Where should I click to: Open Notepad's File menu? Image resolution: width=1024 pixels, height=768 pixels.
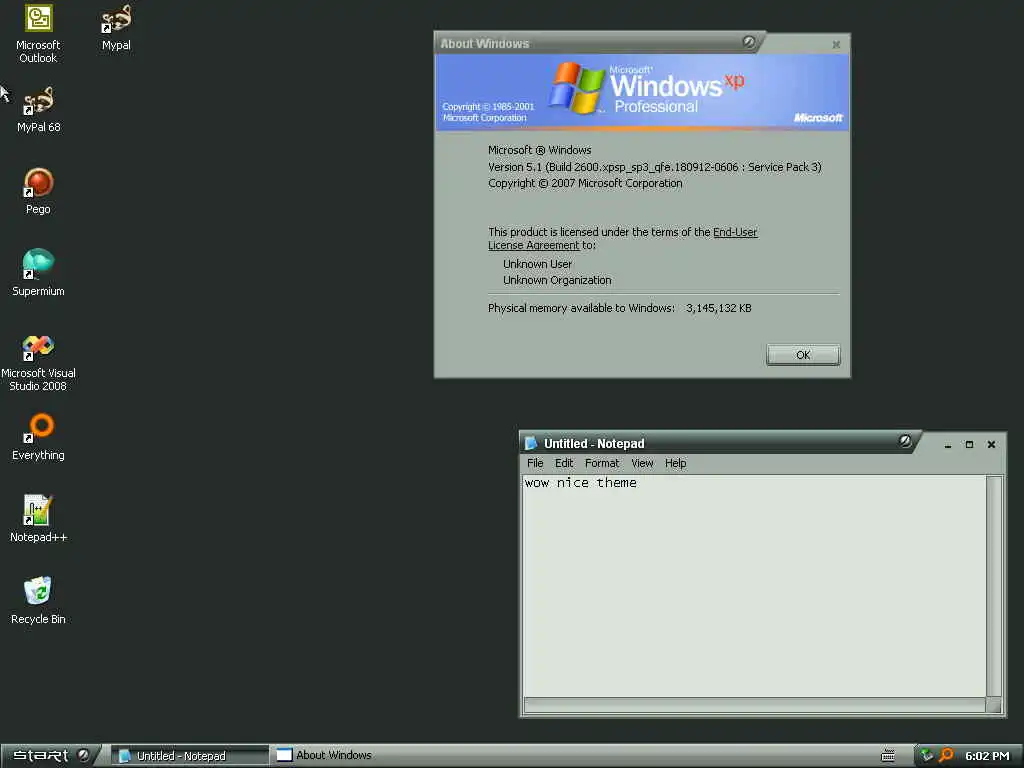535,463
